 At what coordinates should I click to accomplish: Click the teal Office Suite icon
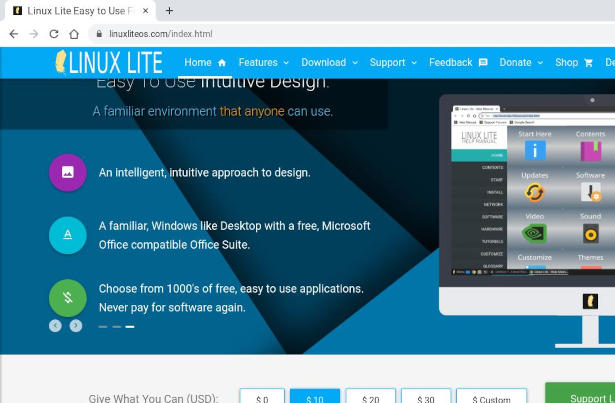click(68, 235)
